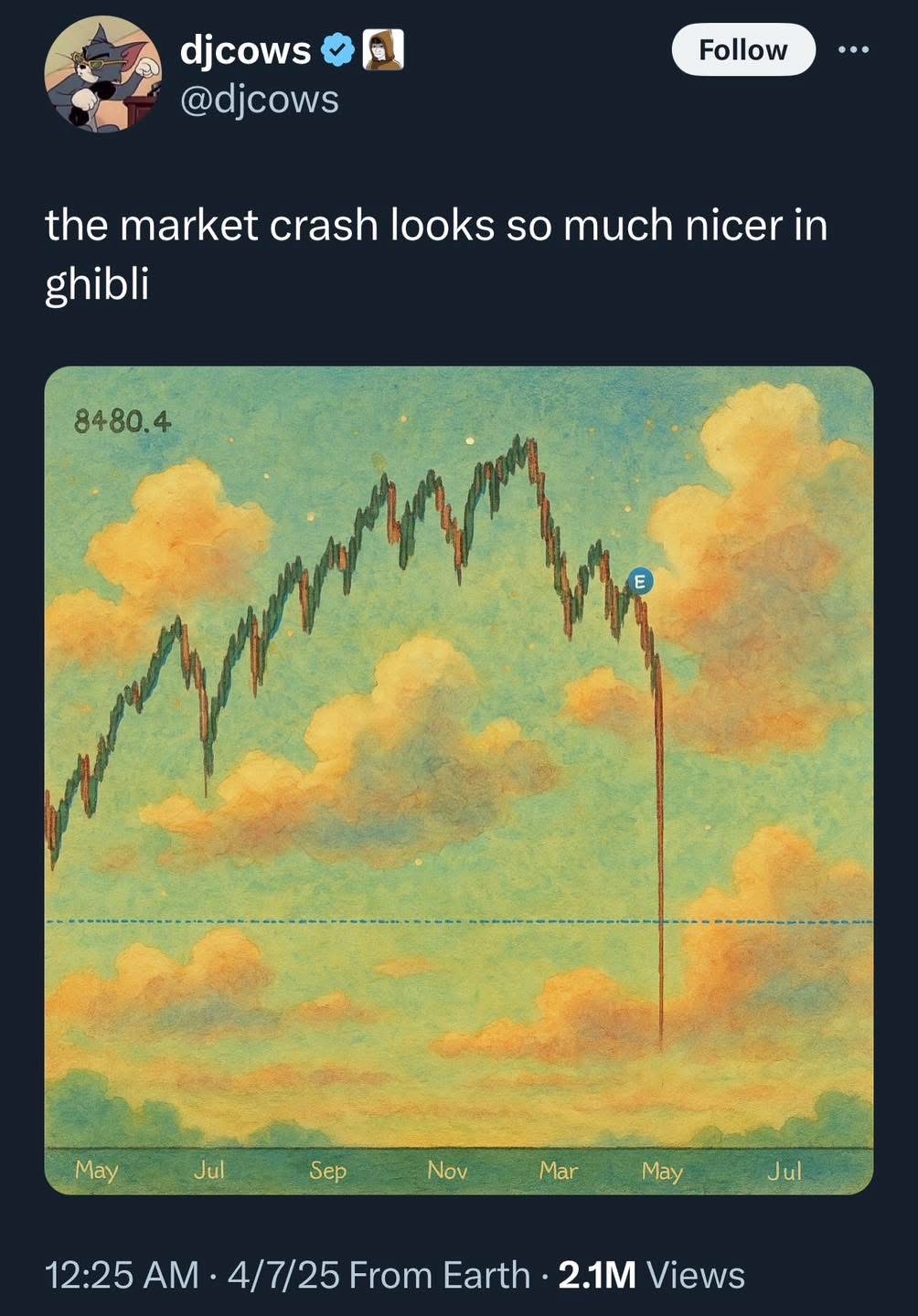The height and width of the screenshot is (1316, 918).
Task: Click the Mar label on chart axis
Action: (x=558, y=1171)
